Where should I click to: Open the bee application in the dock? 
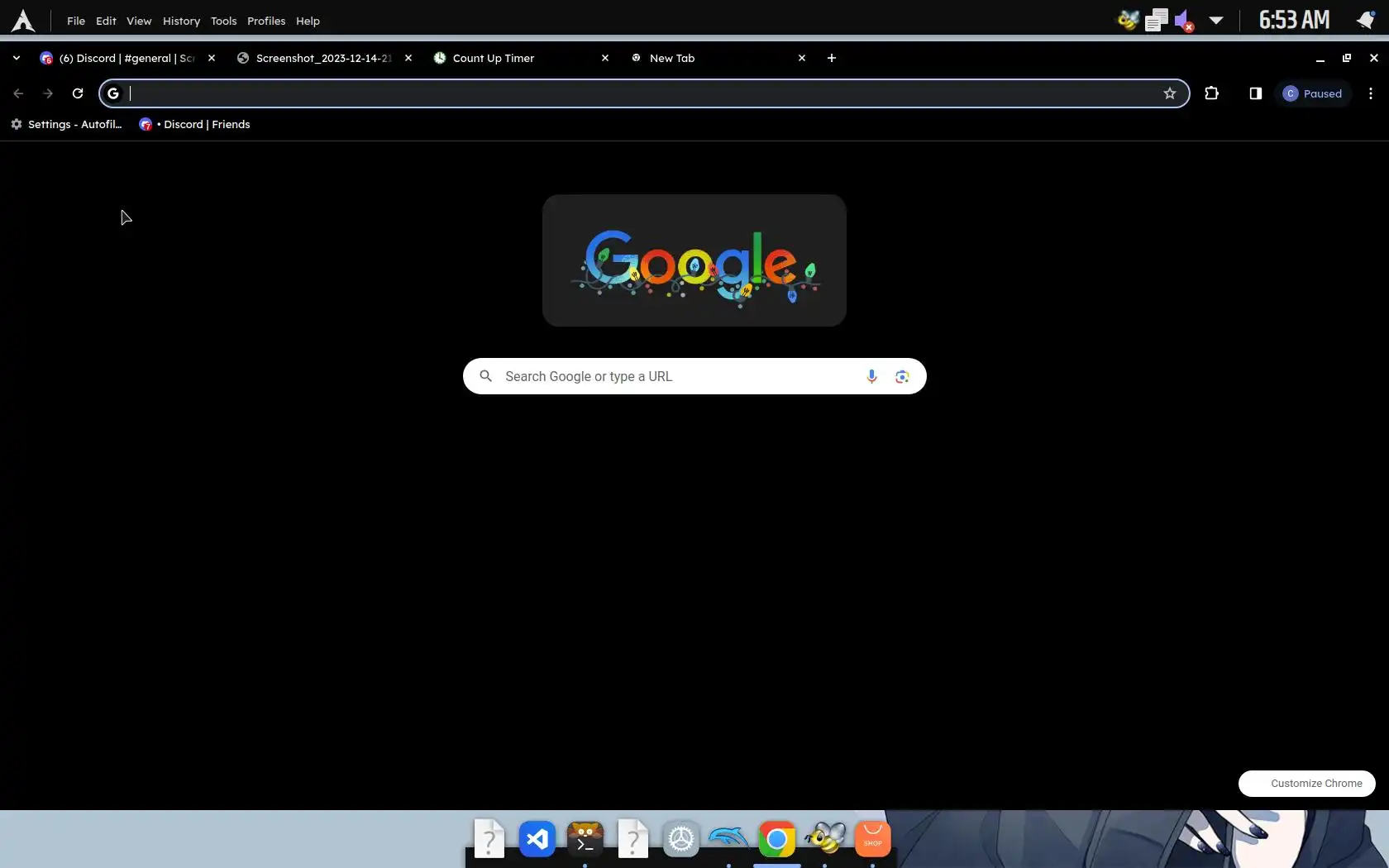(825, 840)
